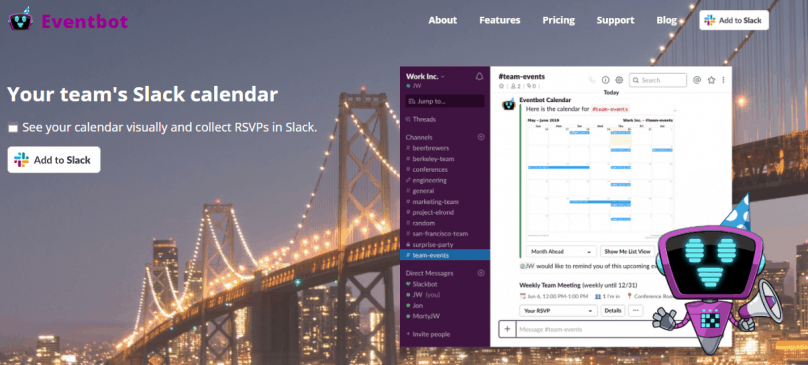808x365 pixels.
Task: Click the plus icon beside Channels
Action: point(481,137)
